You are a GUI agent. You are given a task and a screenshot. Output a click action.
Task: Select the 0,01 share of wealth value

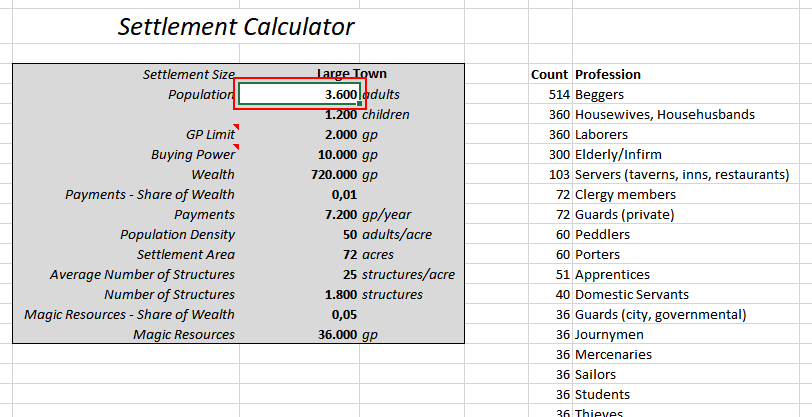(x=300, y=195)
